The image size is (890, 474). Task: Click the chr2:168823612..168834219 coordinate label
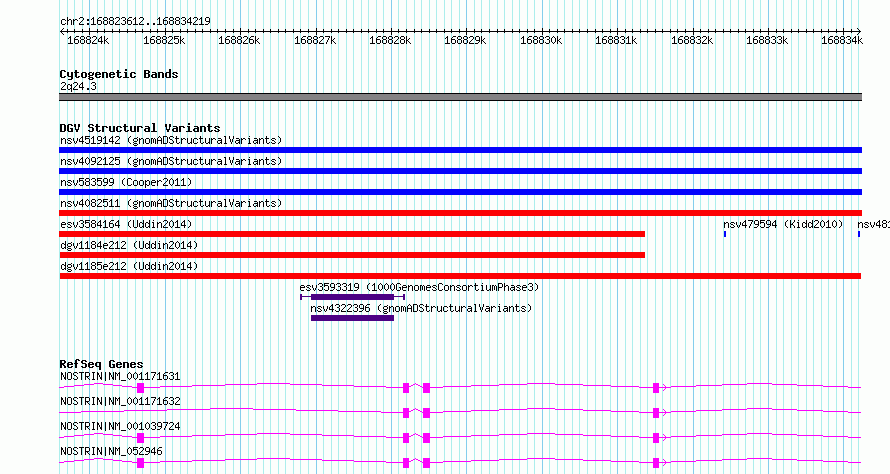[x=135, y=21]
